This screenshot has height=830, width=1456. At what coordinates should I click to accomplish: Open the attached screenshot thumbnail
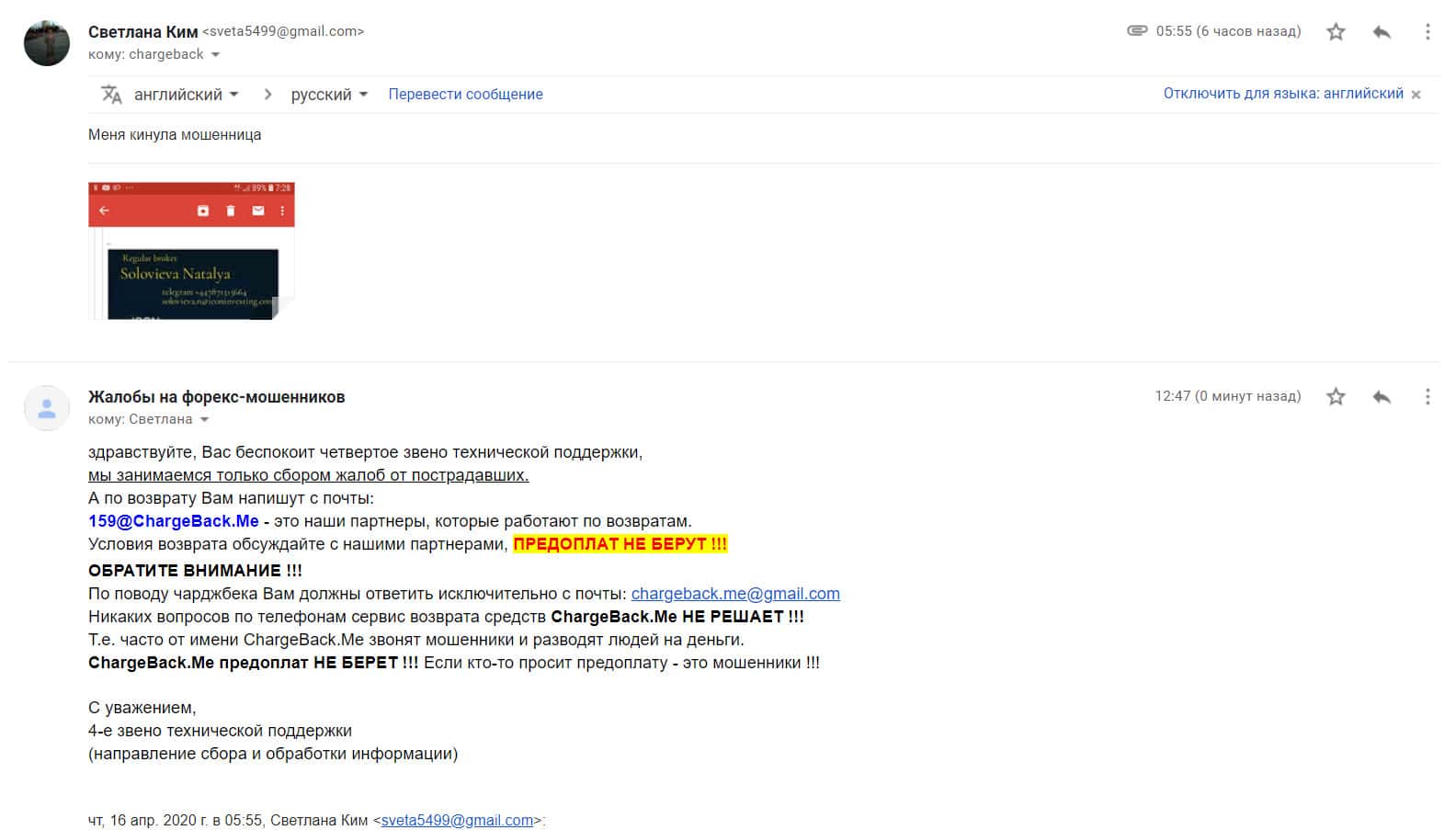tap(191, 251)
